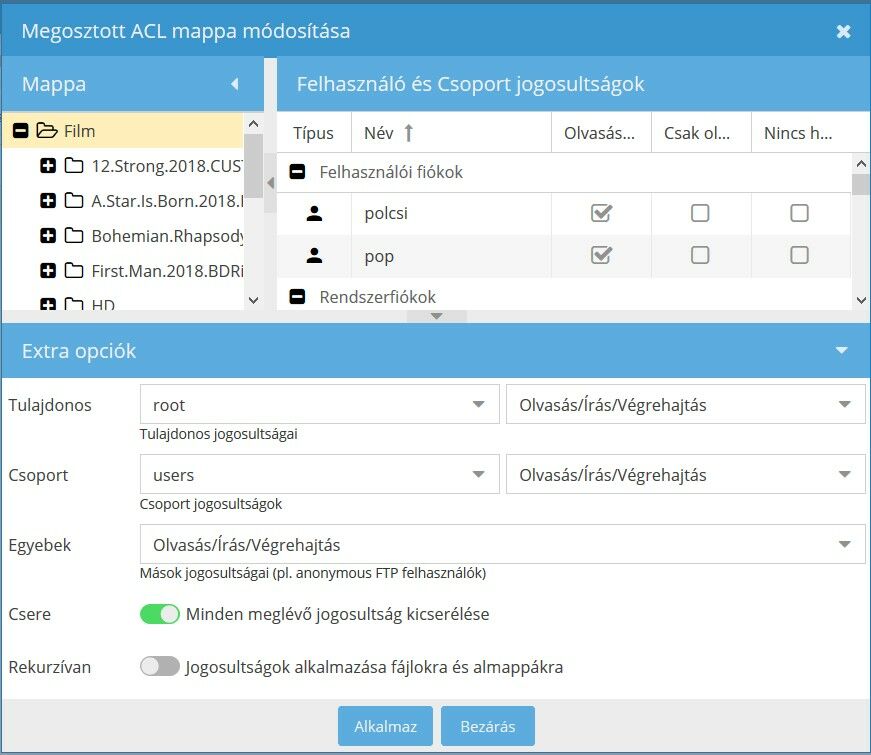Collapse the Extra opciók section arrow
871x755 pixels.
(842, 351)
